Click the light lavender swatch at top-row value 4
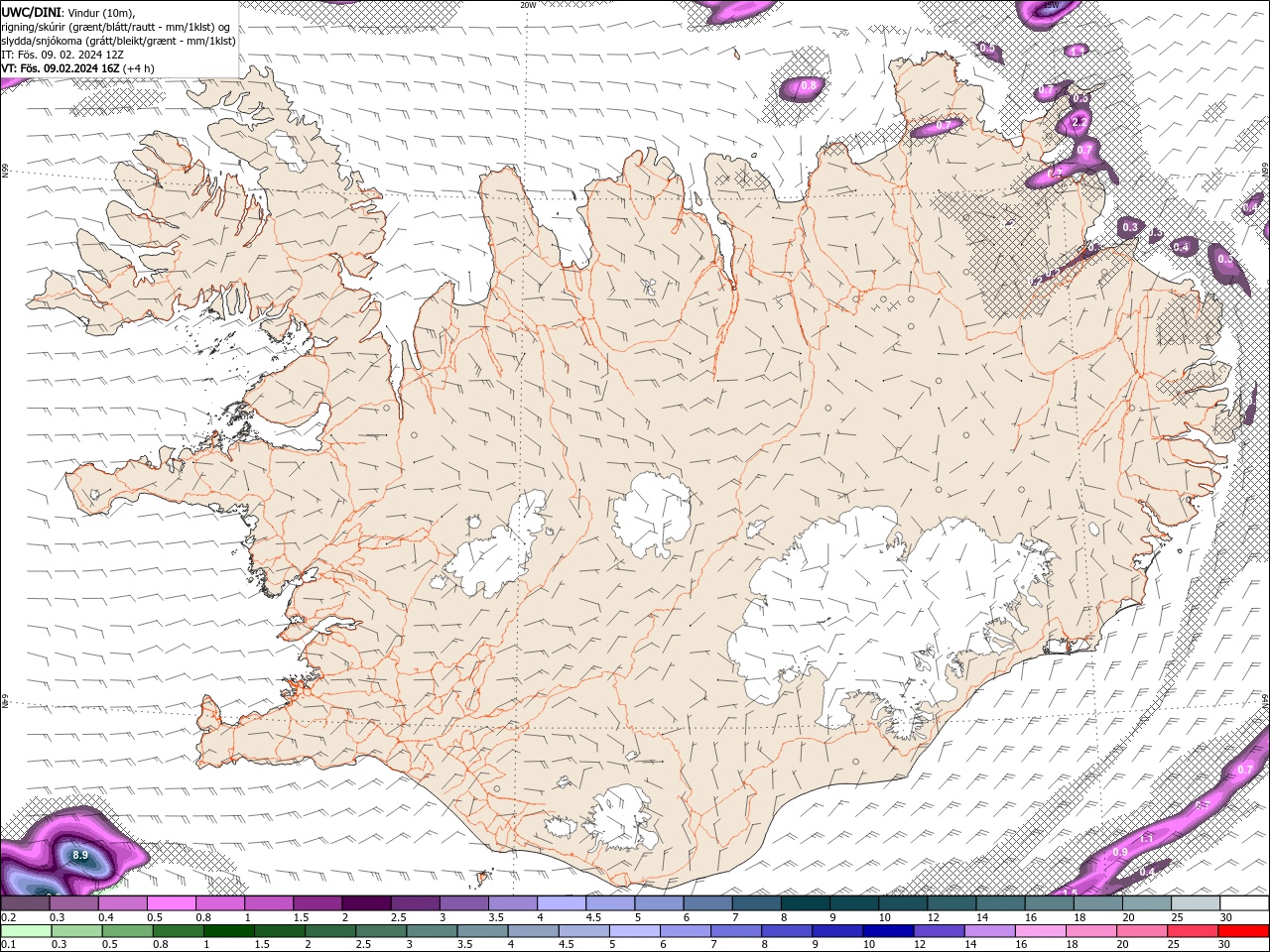 (561, 903)
